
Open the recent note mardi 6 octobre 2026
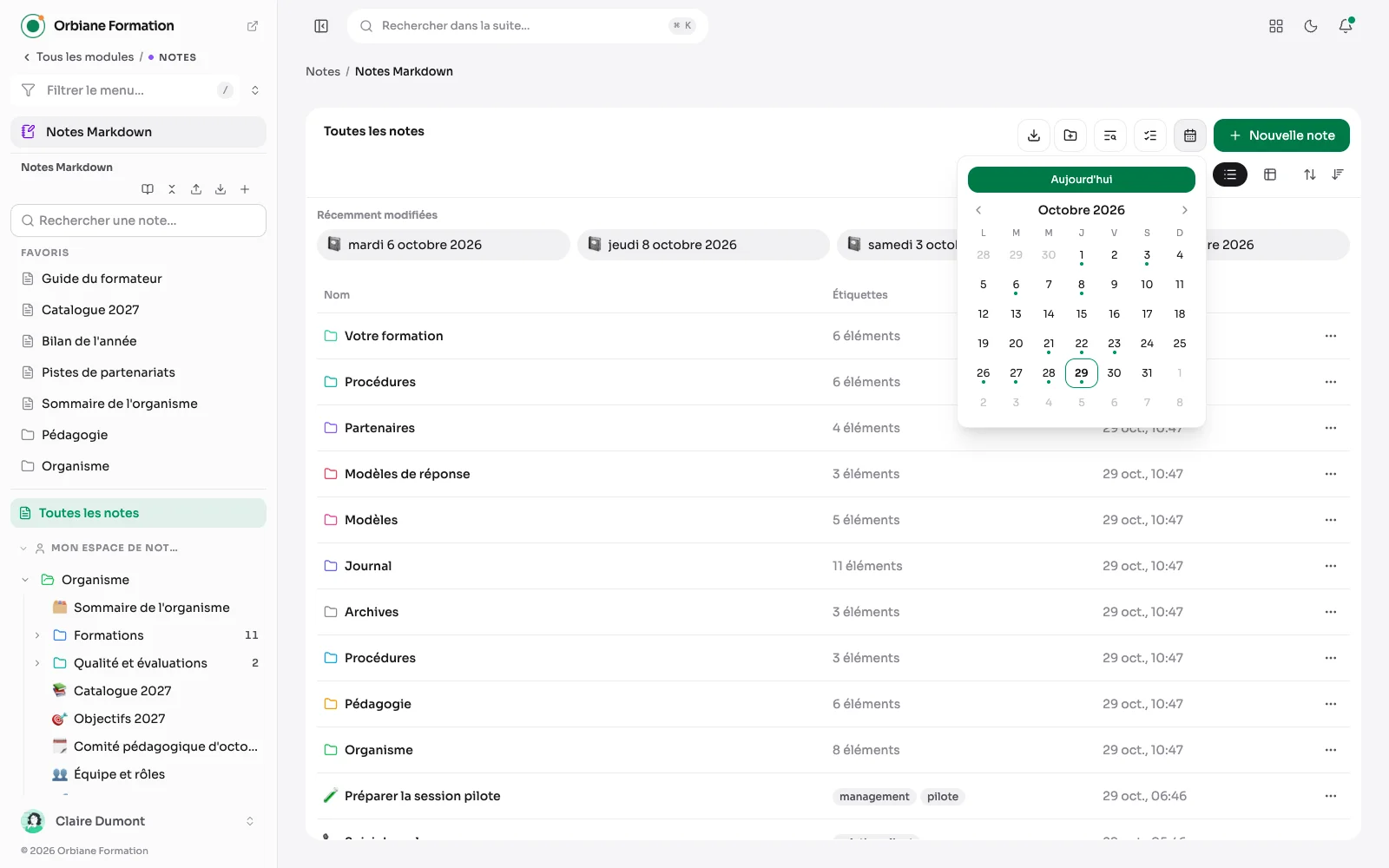[x=444, y=245]
